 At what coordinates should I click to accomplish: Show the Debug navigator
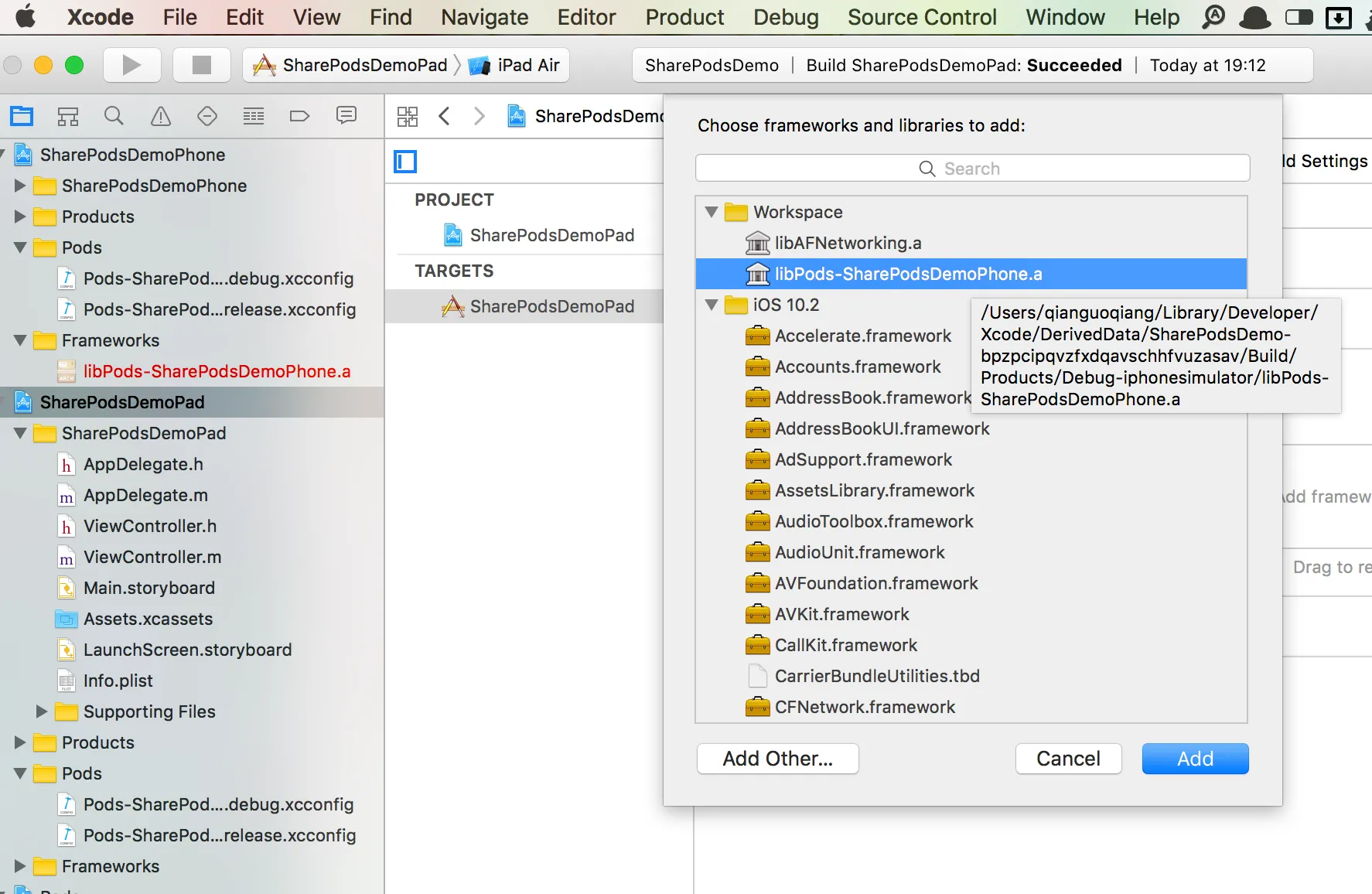pyautogui.click(x=254, y=116)
